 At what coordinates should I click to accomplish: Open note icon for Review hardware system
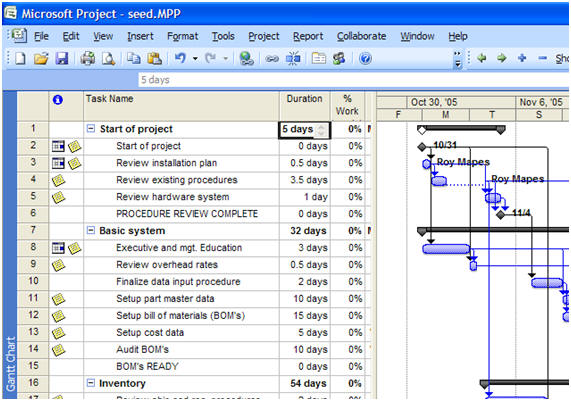pyautogui.click(x=59, y=197)
